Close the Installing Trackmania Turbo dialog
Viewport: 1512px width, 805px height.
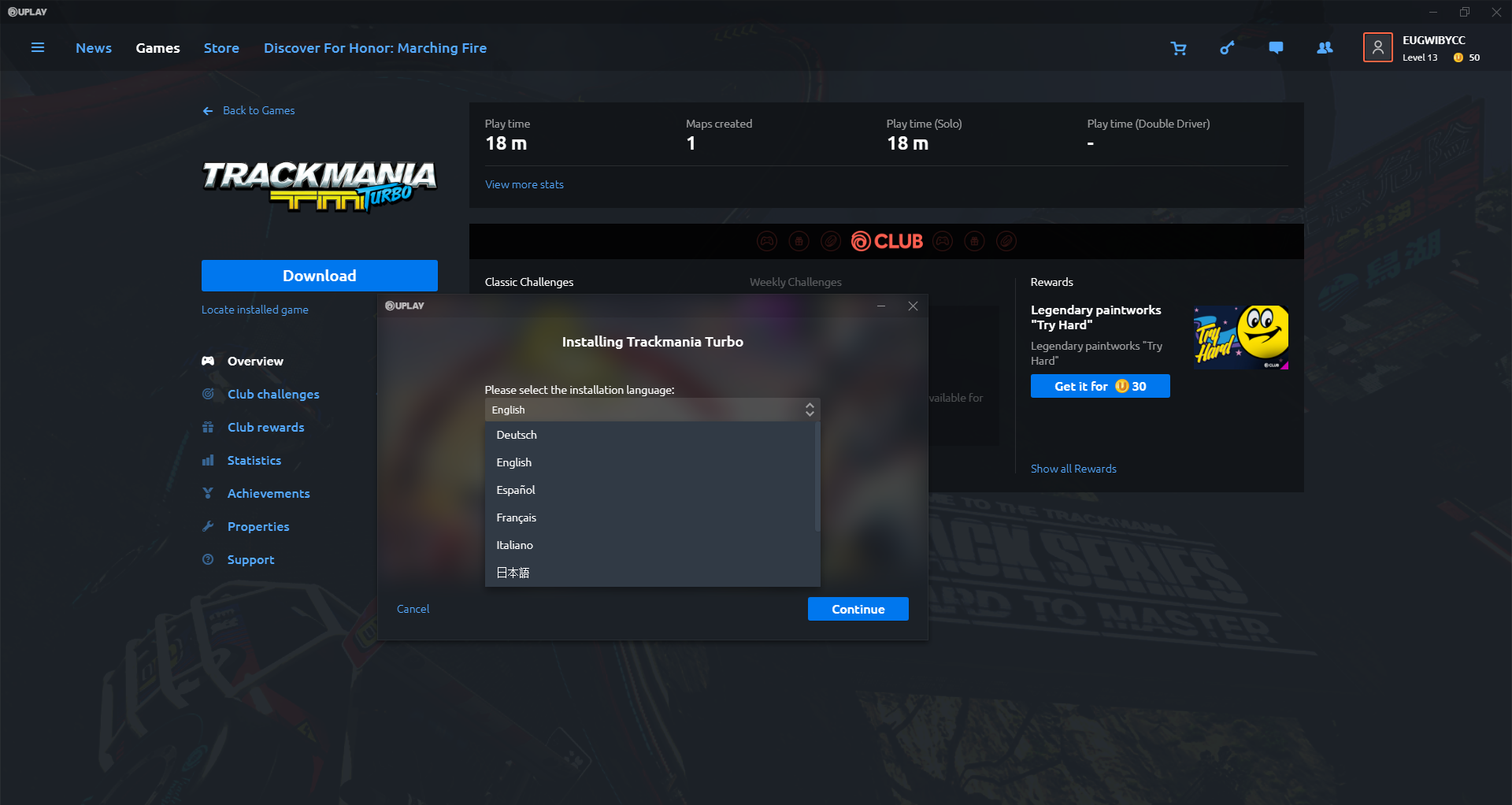point(913,306)
